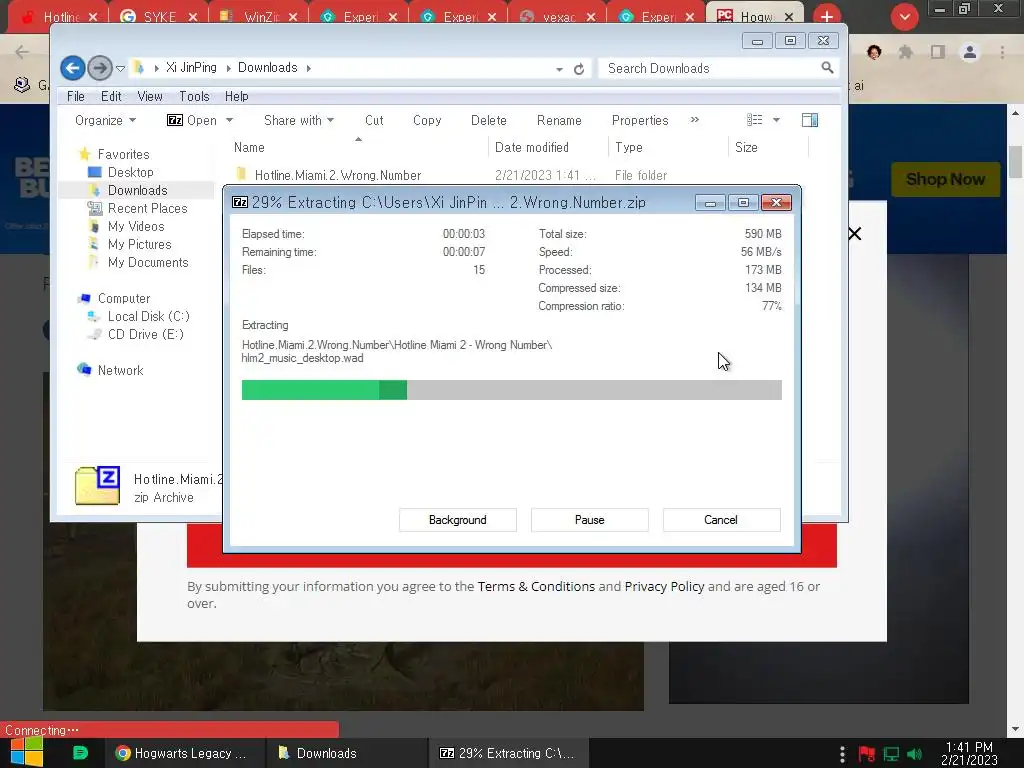Select Desktop in the navigation pane
1024x768 pixels.
130,172
